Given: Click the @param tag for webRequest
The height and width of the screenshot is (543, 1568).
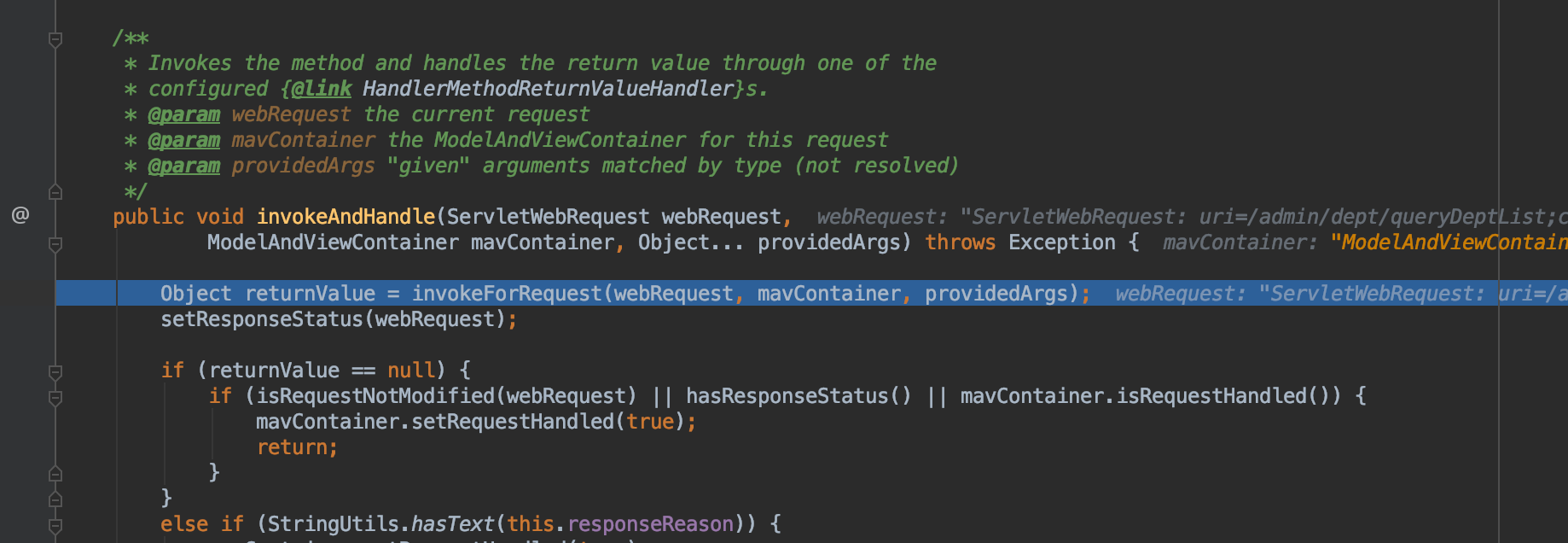Looking at the screenshot, I should click(183, 114).
